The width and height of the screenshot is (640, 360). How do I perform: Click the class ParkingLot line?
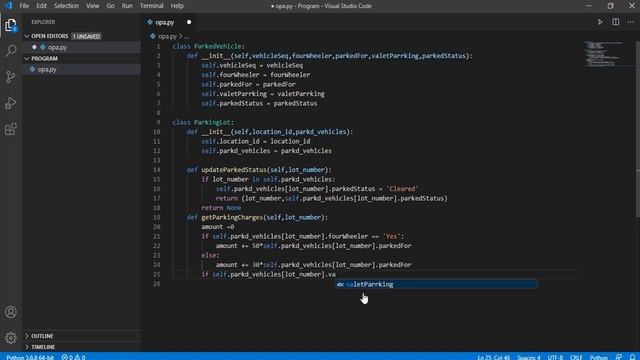pyautogui.click(x=203, y=122)
